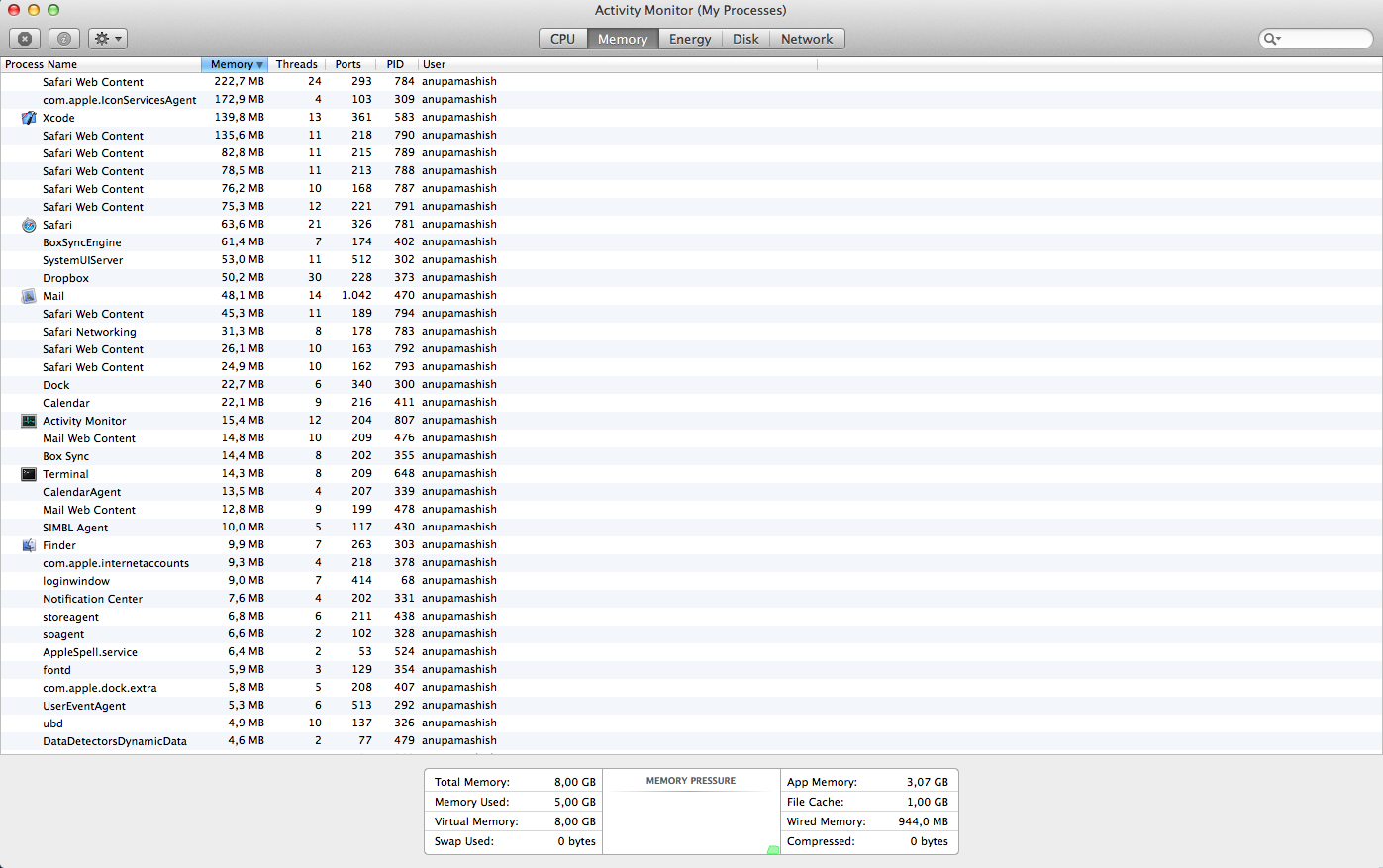Select the Notification Center process
Screen dimensions: 1383x868
pos(691,599)
